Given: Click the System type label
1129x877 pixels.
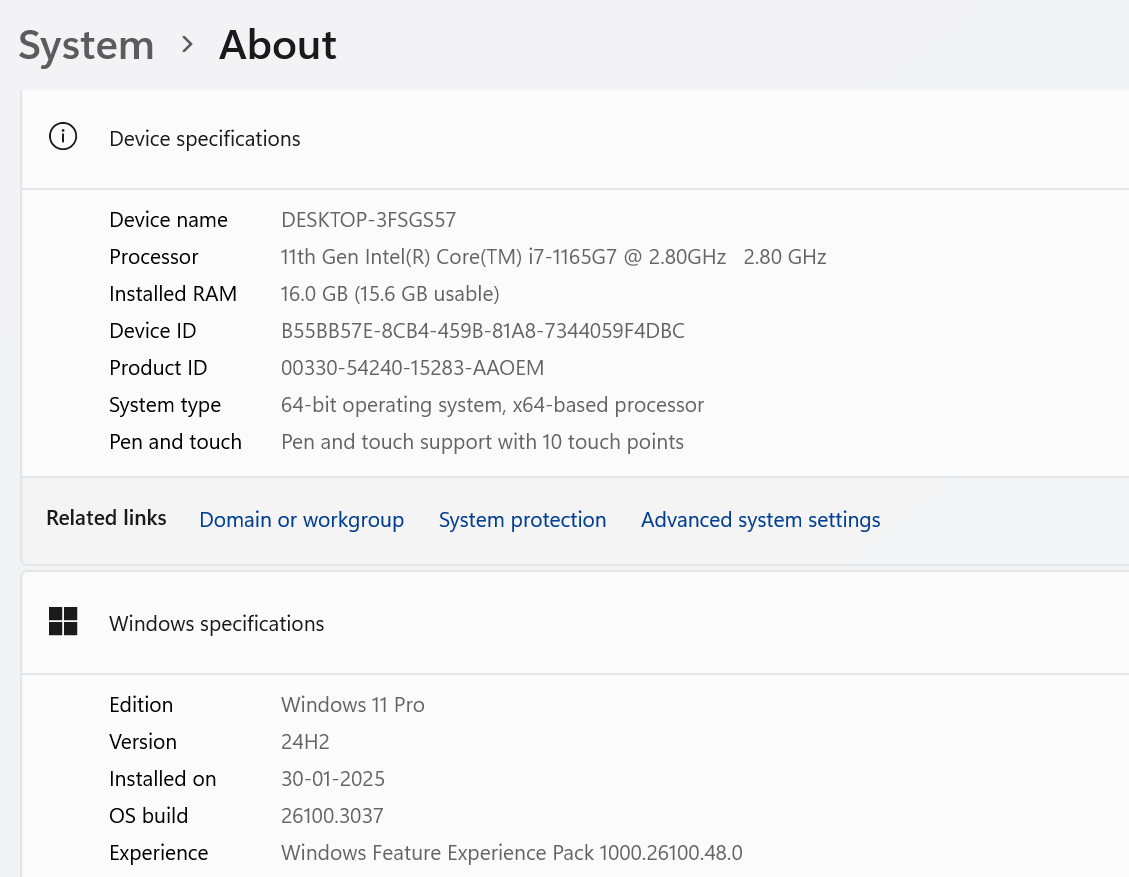Looking at the screenshot, I should [x=165, y=405].
